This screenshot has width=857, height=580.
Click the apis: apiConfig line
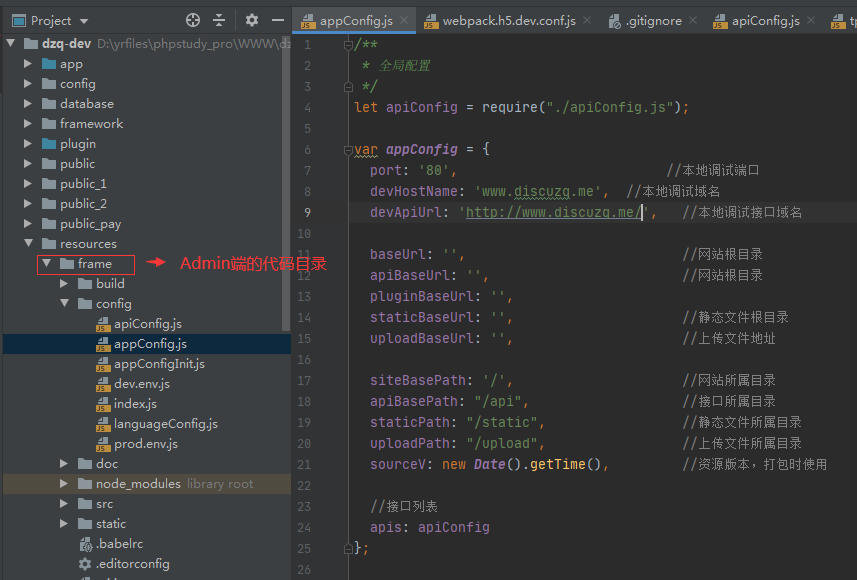click(x=430, y=528)
